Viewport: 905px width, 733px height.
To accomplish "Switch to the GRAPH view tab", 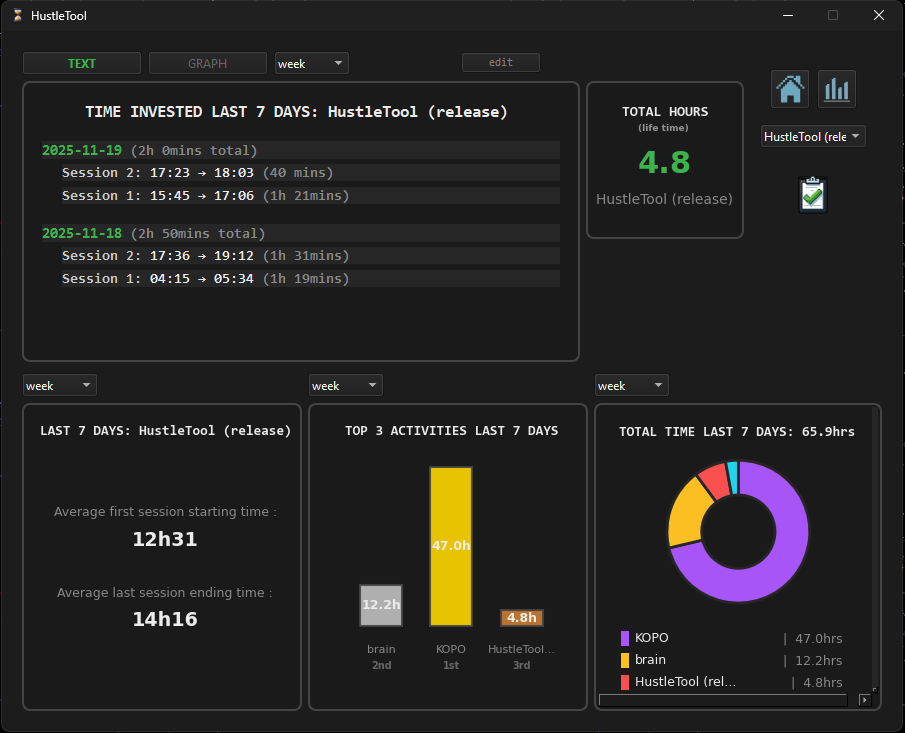I will (208, 63).
